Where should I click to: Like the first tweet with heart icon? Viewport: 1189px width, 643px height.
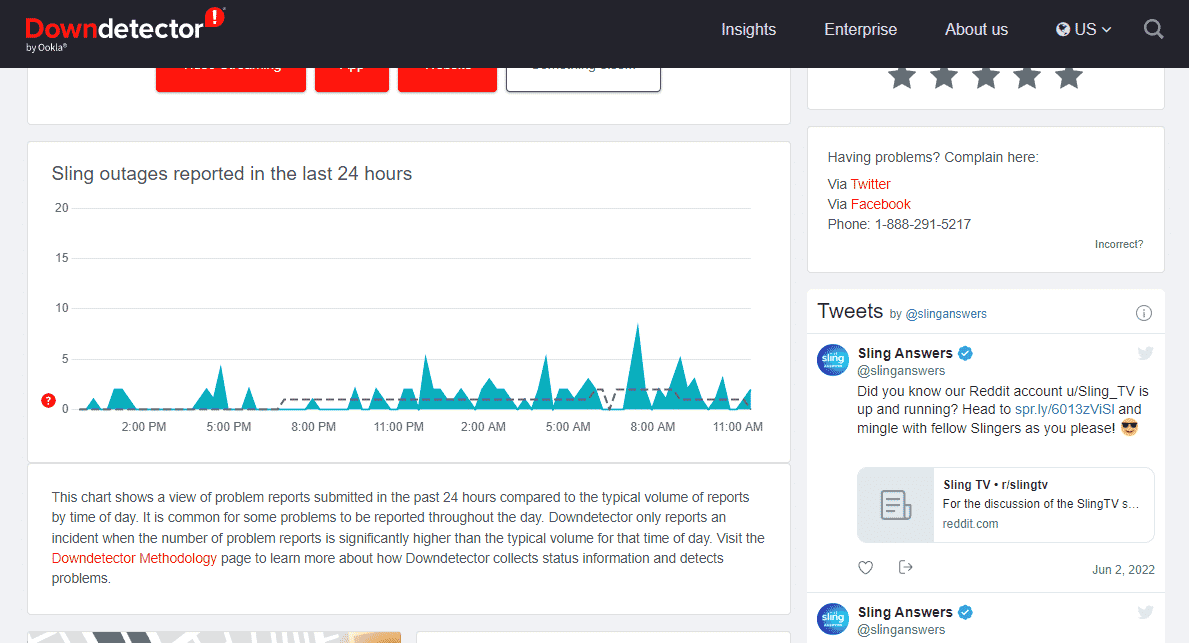[x=865, y=567]
